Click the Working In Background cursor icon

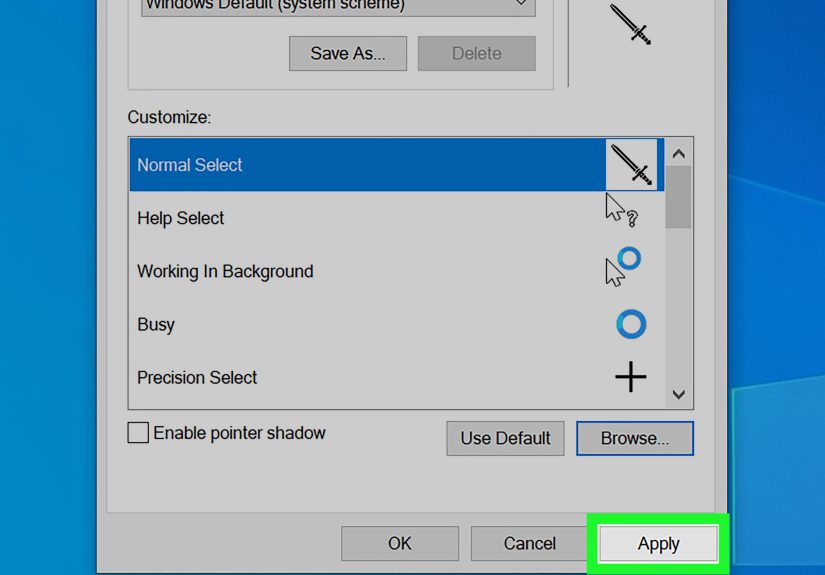[623, 267]
